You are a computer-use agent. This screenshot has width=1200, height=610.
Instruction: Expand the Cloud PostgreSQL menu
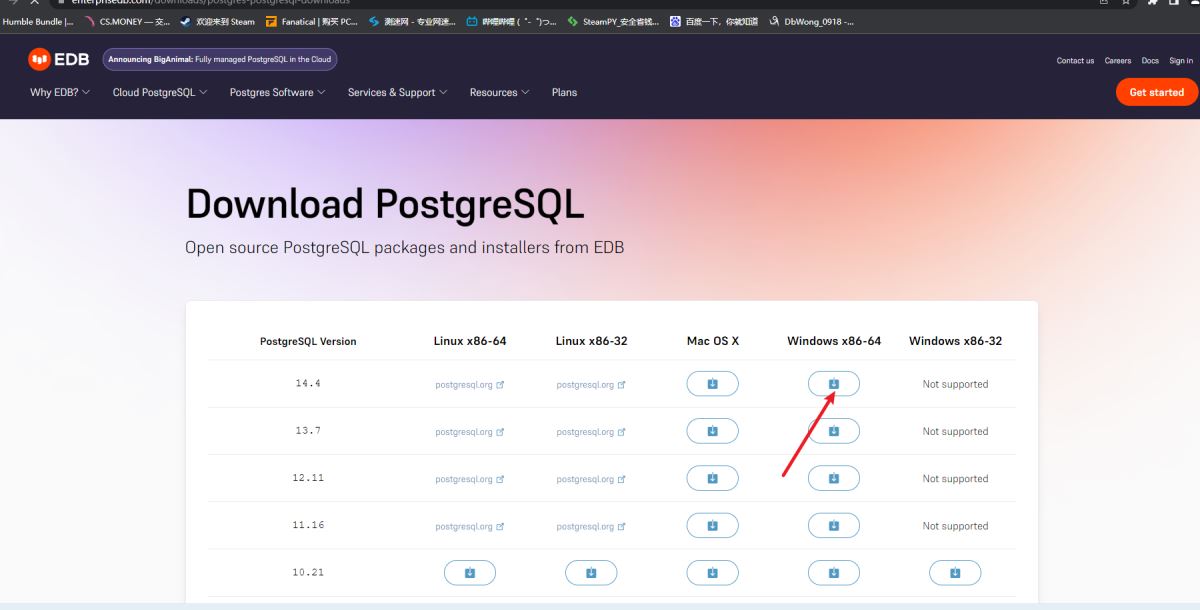160,92
